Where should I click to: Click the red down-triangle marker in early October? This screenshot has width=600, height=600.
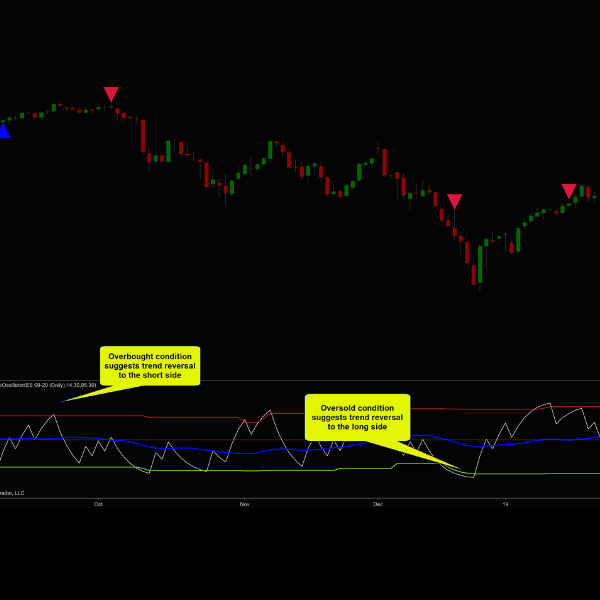pyautogui.click(x=111, y=94)
